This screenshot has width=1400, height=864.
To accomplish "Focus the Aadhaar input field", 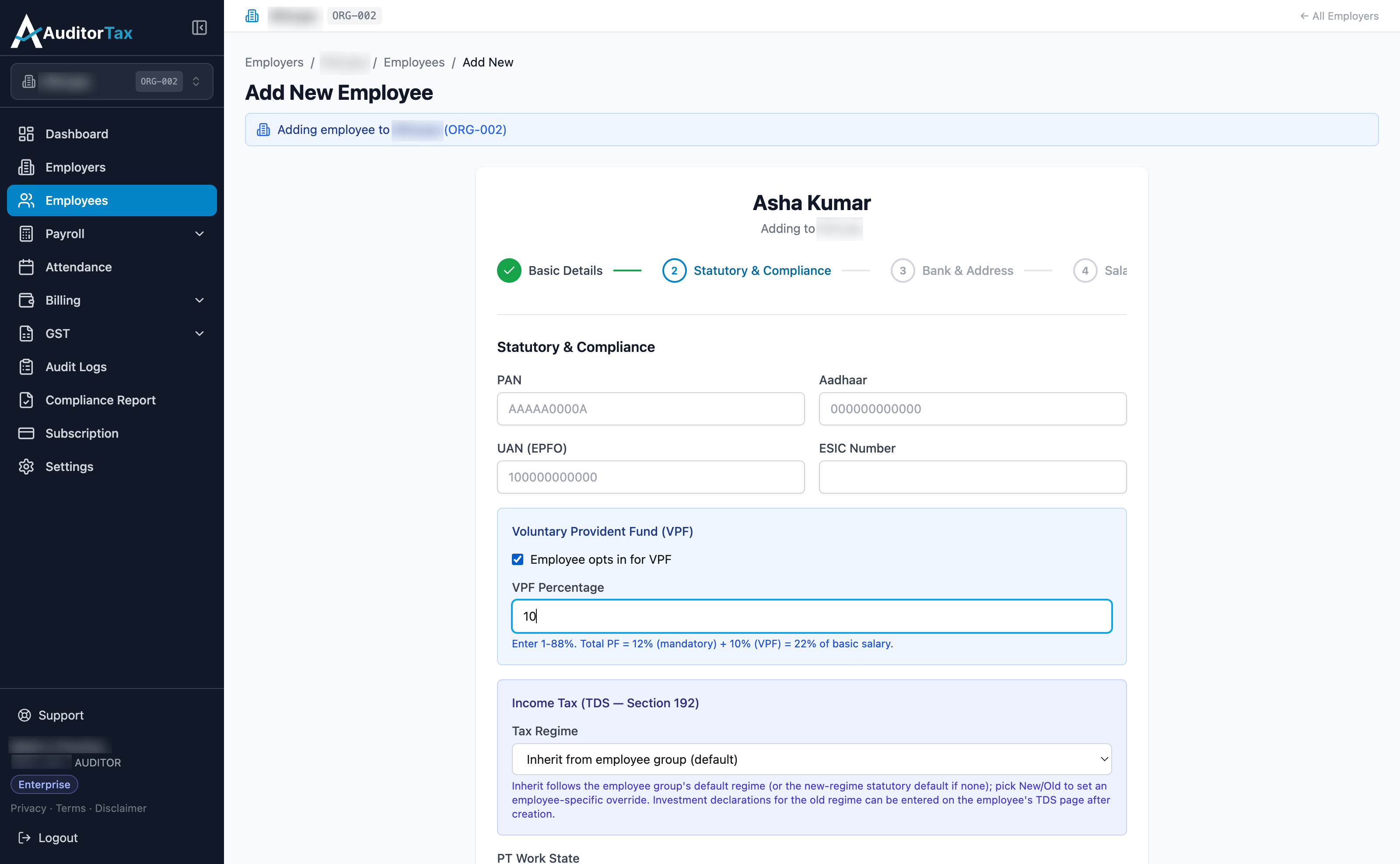I will [973, 408].
